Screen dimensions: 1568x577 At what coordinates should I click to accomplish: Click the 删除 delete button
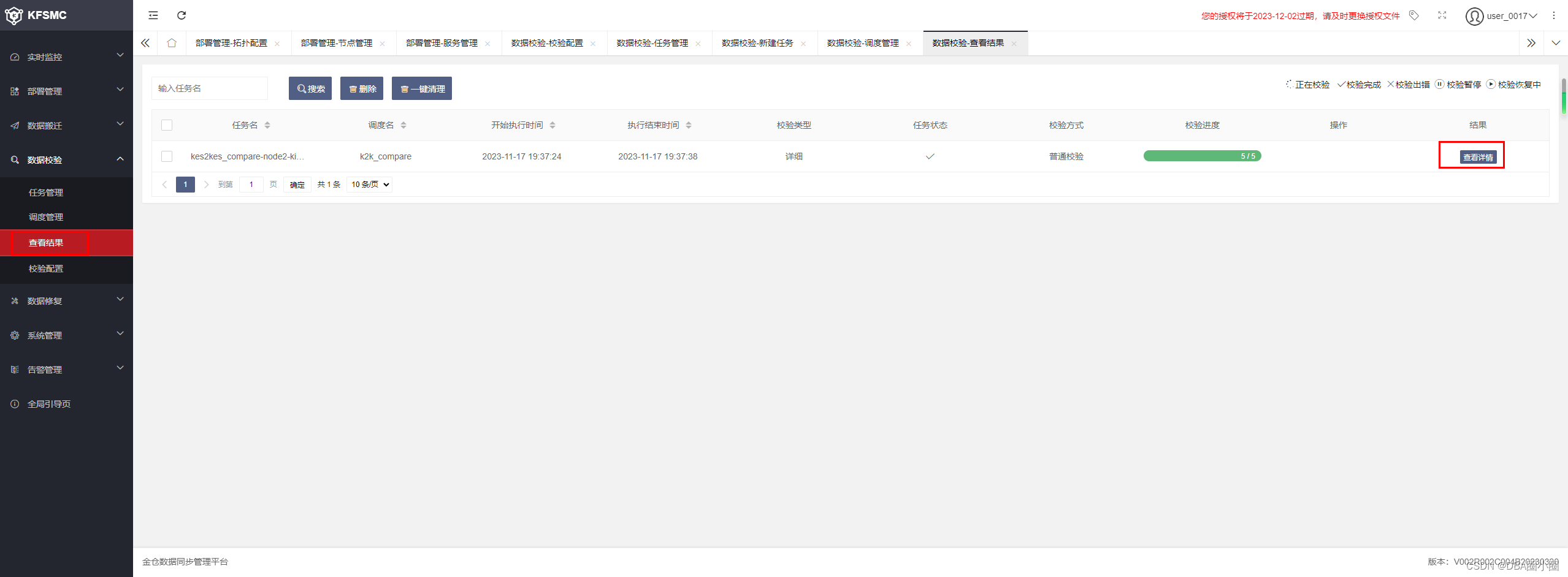point(362,88)
